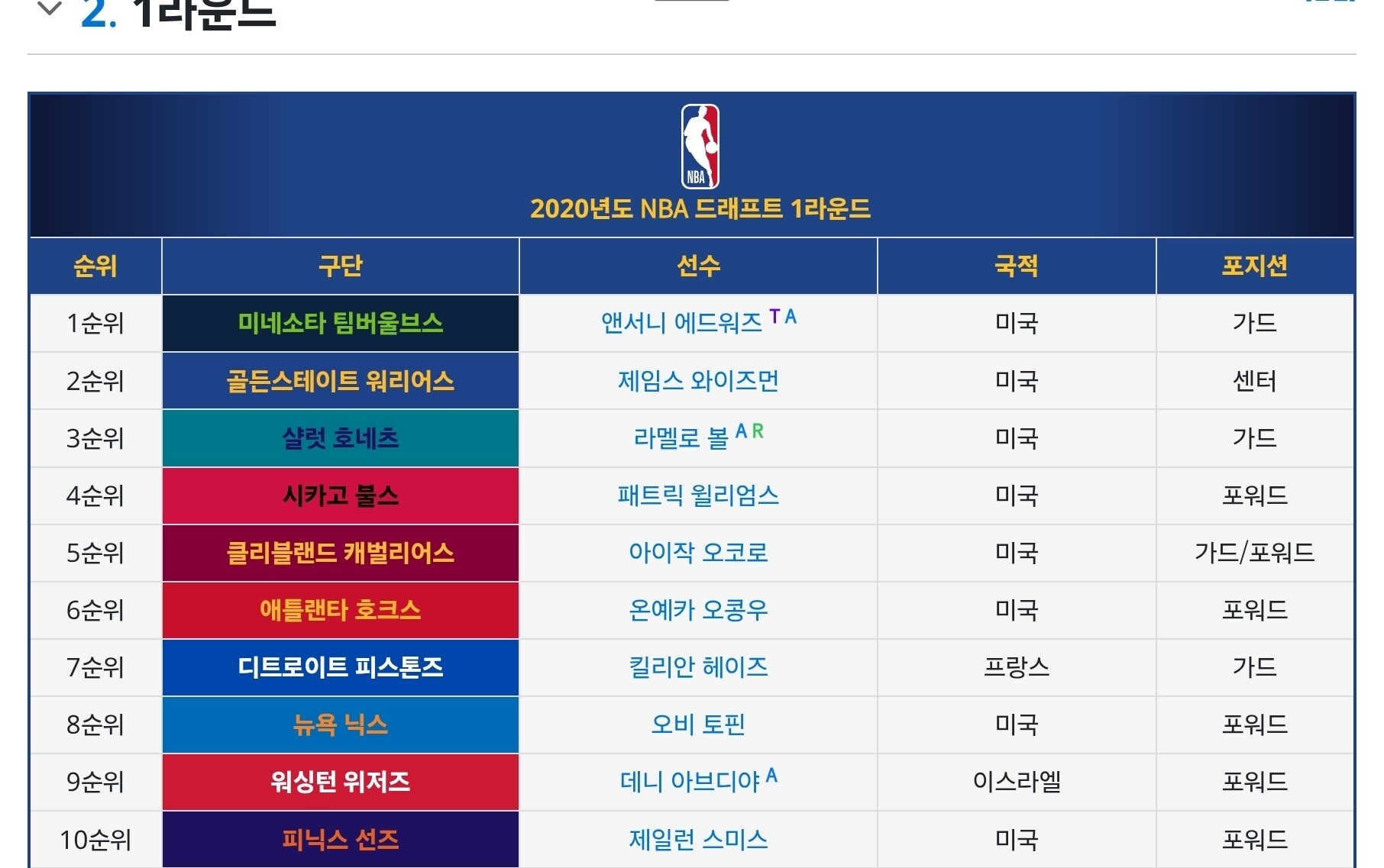Click the 국적 column header

(1017, 266)
